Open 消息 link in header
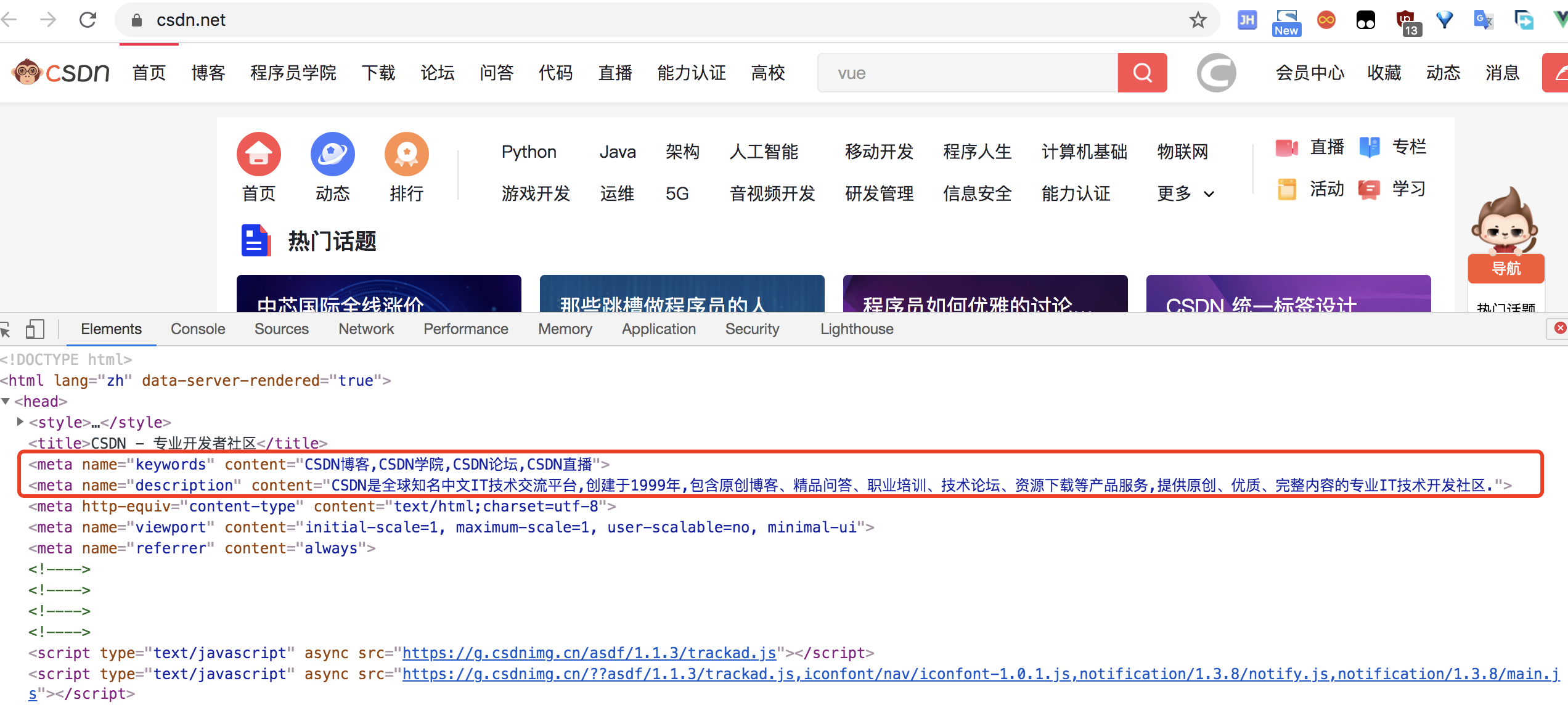Screen dimensions: 1568x705 pyautogui.click(x=1503, y=73)
